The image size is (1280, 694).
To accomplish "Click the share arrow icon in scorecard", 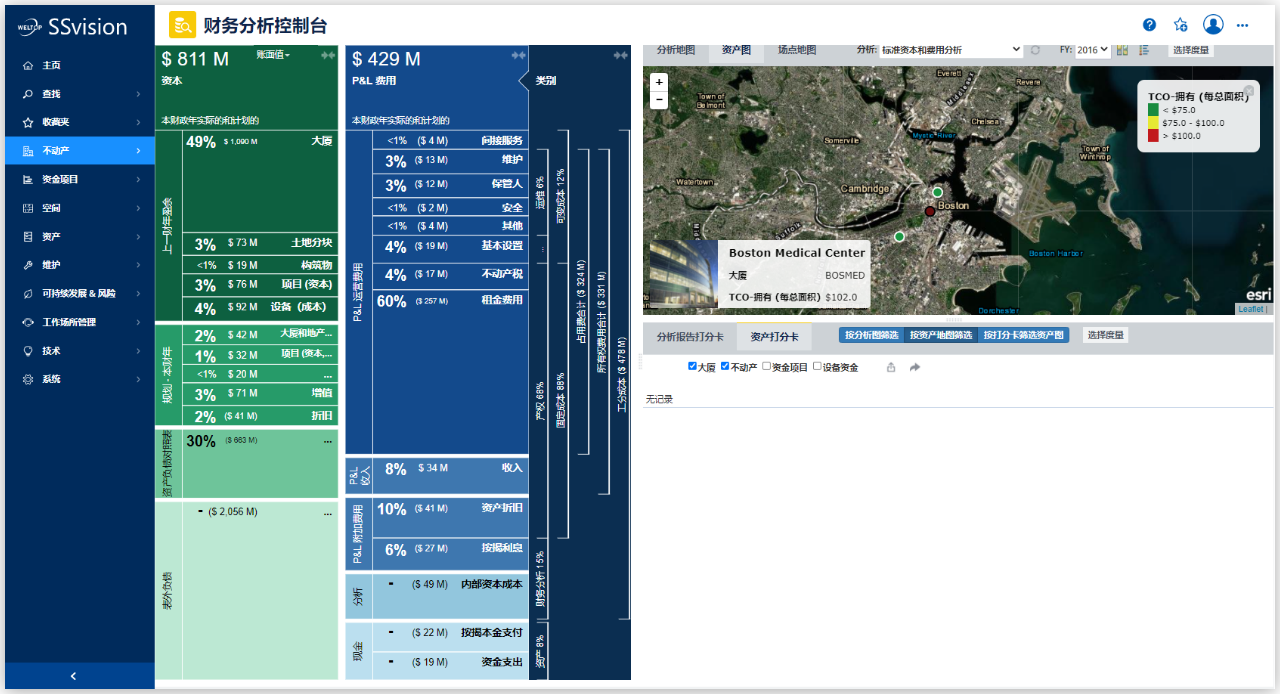I will [x=914, y=368].
